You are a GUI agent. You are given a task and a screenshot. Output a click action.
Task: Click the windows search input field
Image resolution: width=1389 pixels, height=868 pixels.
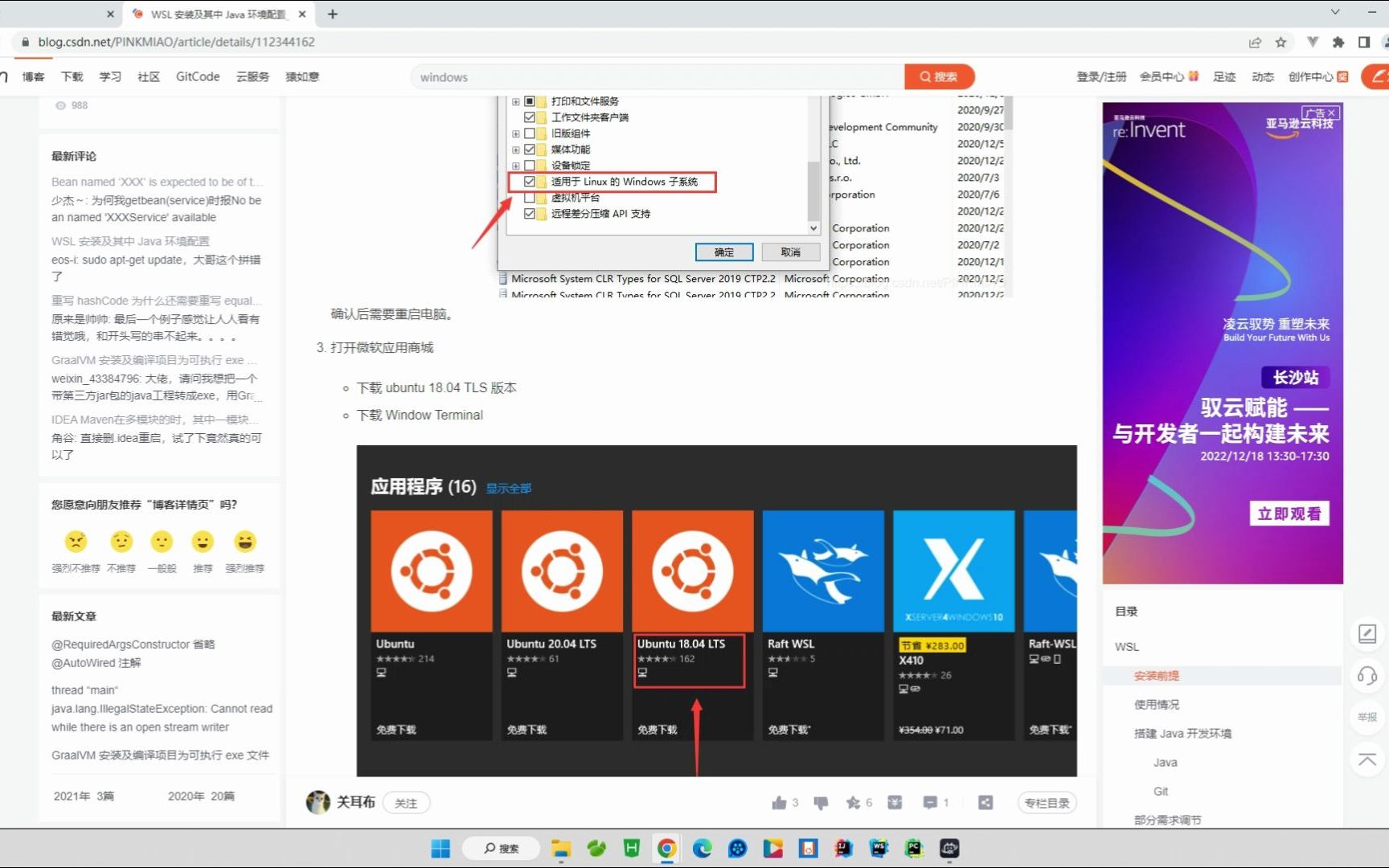point(658,77)
